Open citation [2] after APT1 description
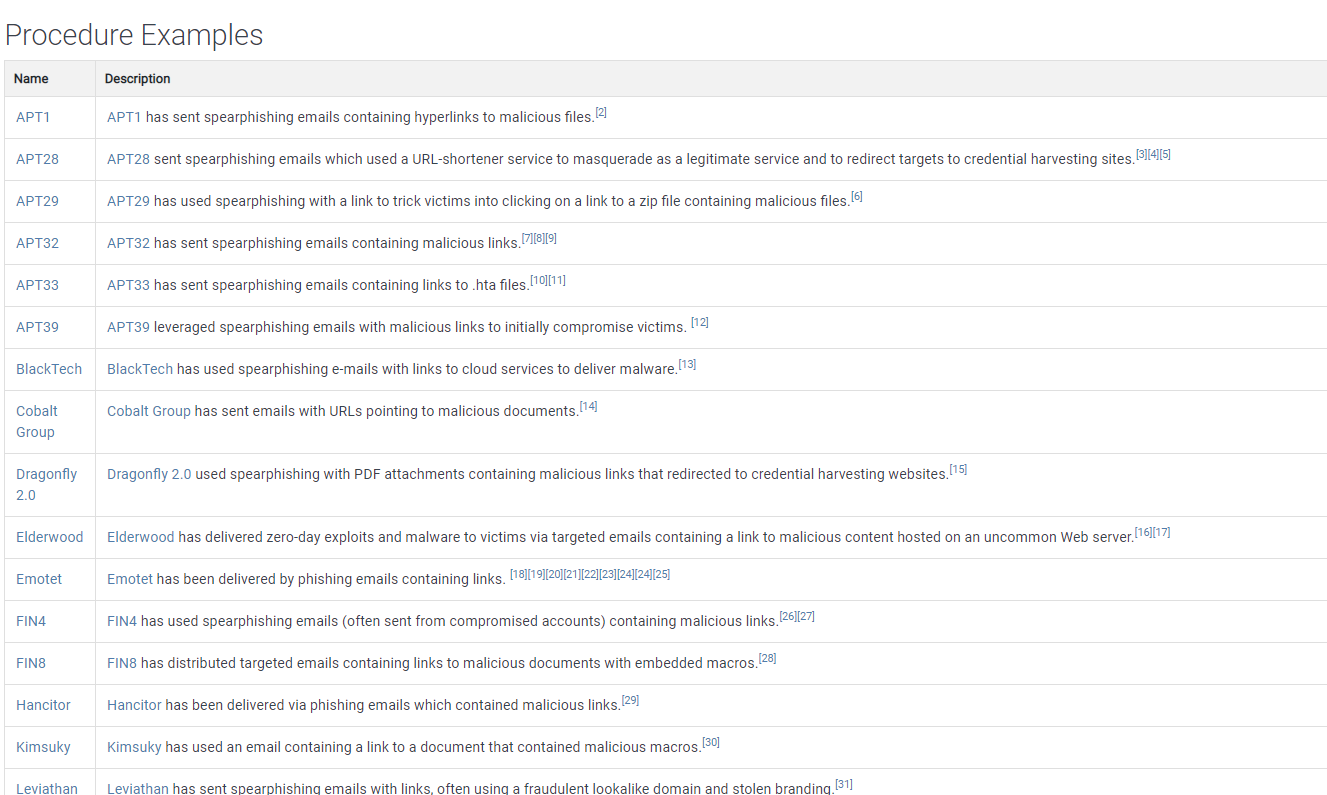 (x=601, y=113)
